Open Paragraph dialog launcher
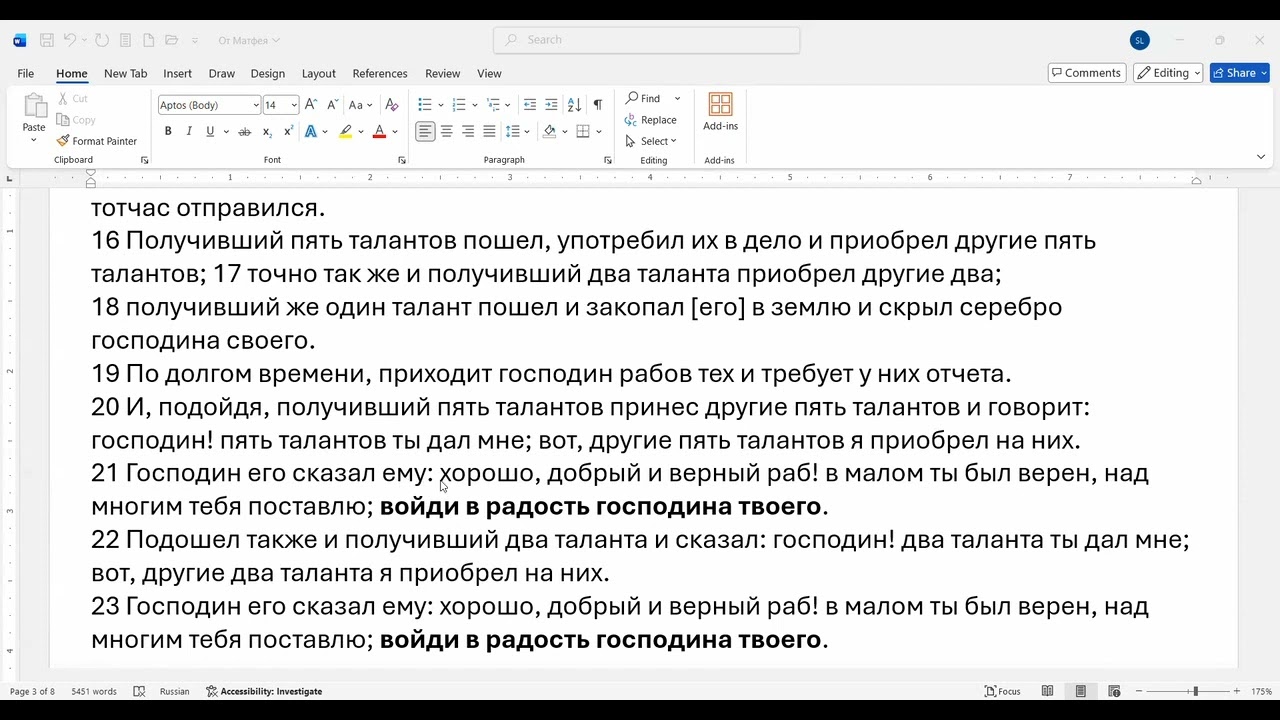 [608, 160]
